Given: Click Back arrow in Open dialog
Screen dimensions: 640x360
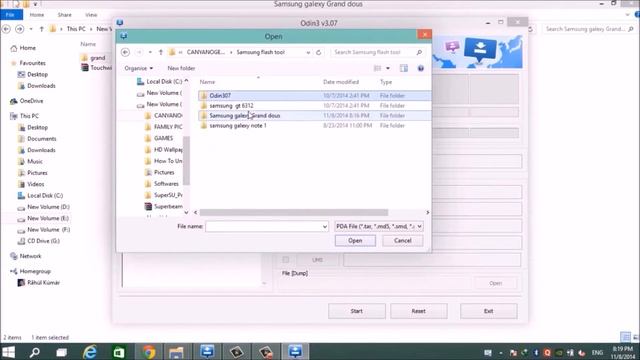Looking at the screenshot, I should tap(125, 52).
